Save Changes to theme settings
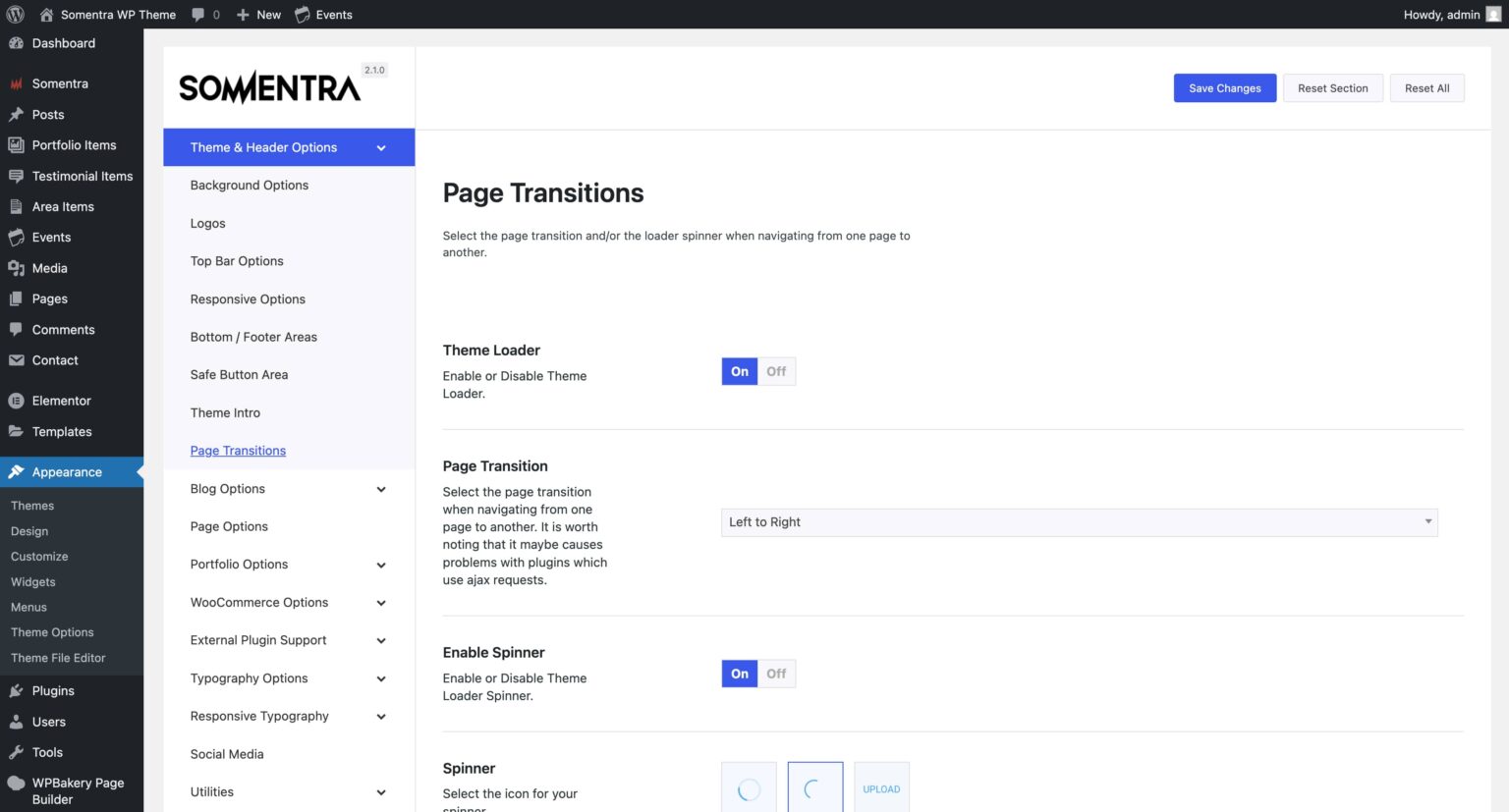Image resolution: width=1509 pixels, height=812 pixels. [1224, 87]
